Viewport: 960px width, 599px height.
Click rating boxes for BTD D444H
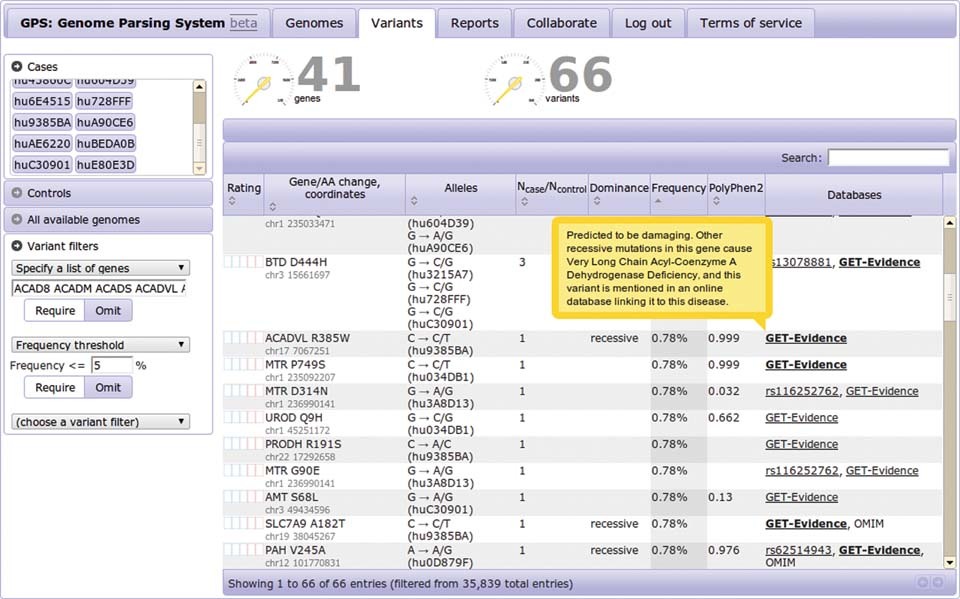tap(243, 262)
